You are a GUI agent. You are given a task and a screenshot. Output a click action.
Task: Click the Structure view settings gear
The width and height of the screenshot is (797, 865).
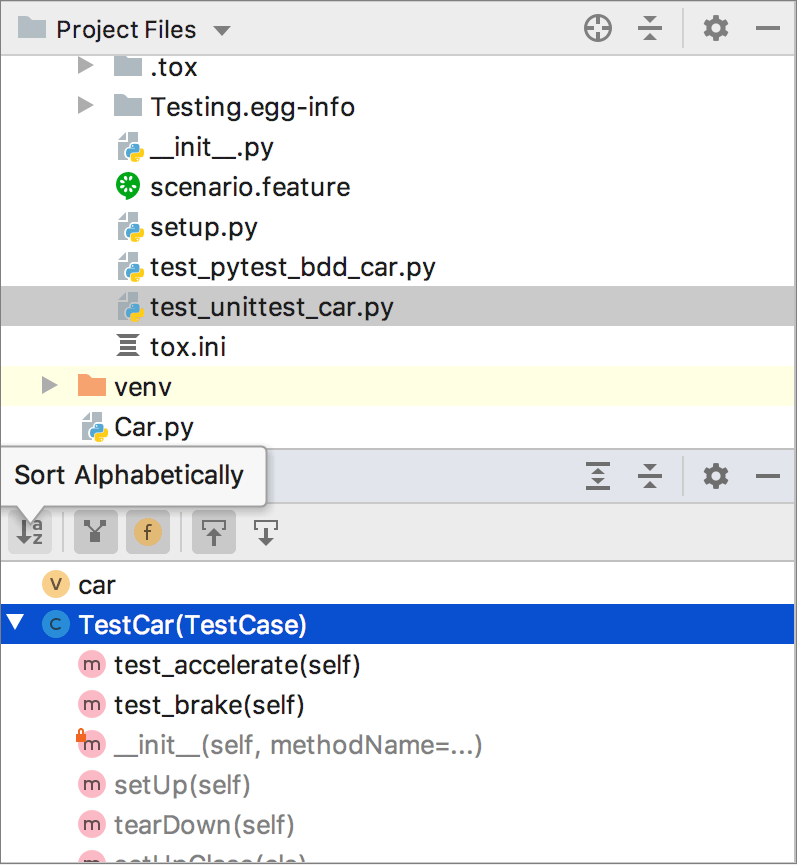pyautogui.click(x=716, y=476)
